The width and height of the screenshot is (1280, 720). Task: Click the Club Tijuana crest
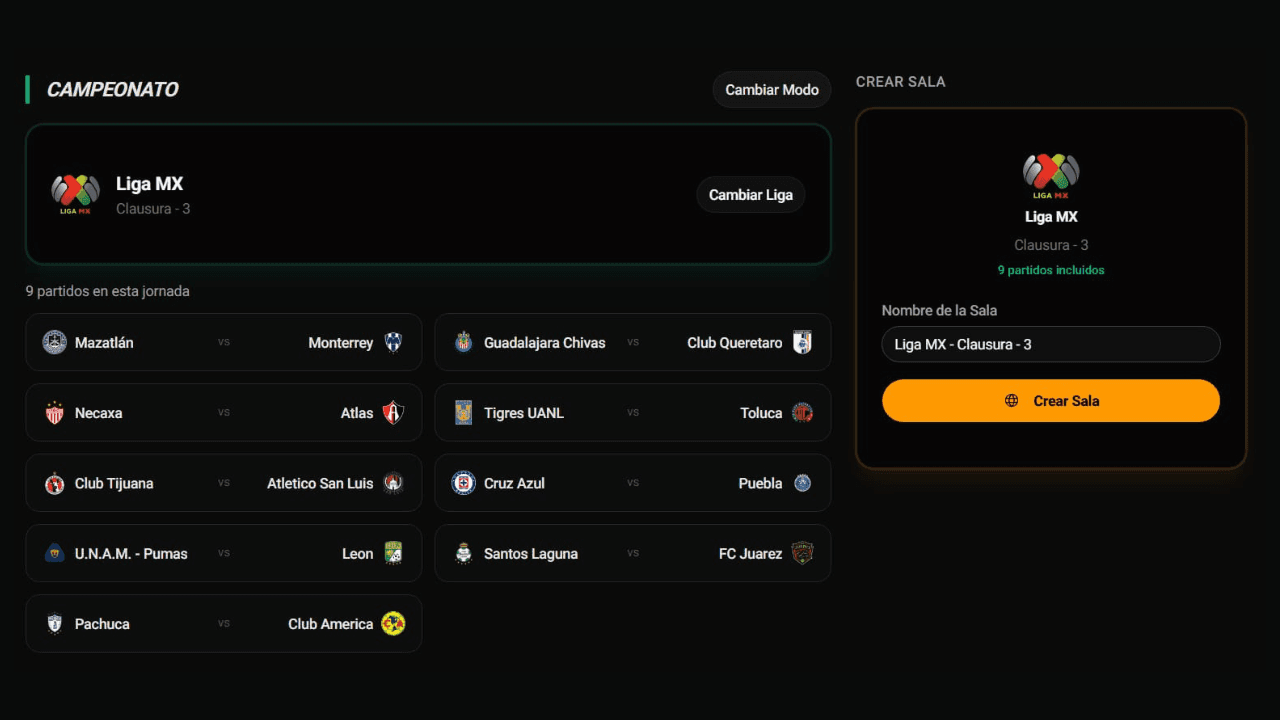point(55,483)
